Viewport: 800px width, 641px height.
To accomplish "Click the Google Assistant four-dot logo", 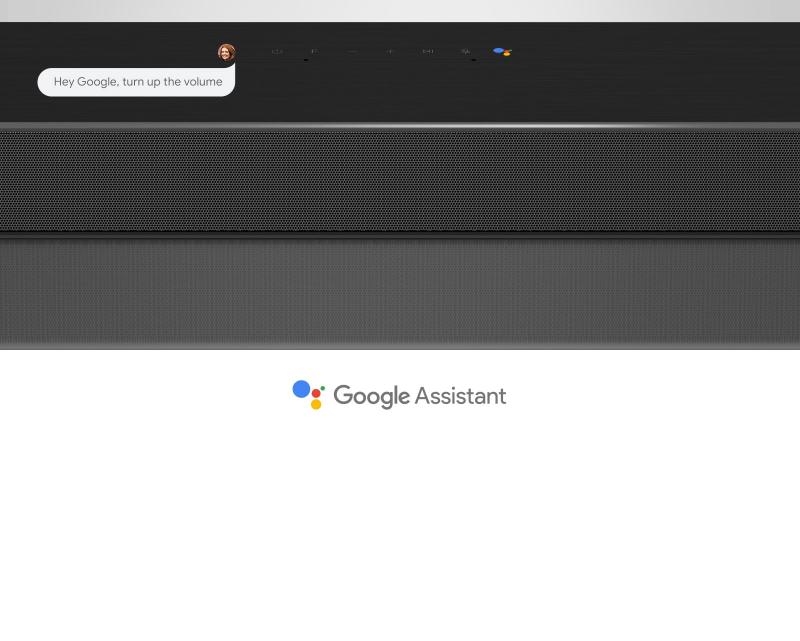I will coord(309,395).
